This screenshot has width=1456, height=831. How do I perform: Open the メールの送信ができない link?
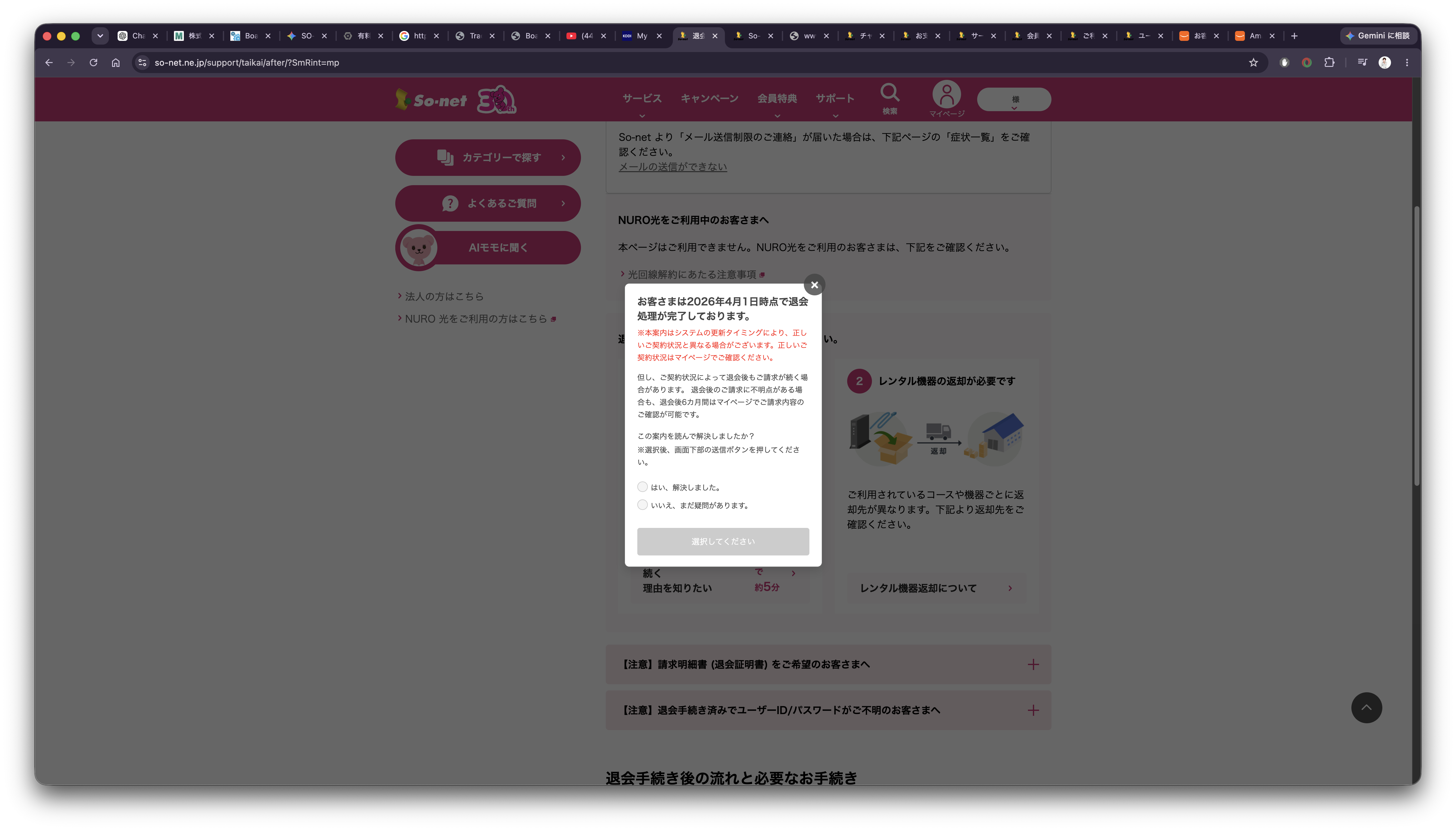pyautogui.click(x=673, y=167)
